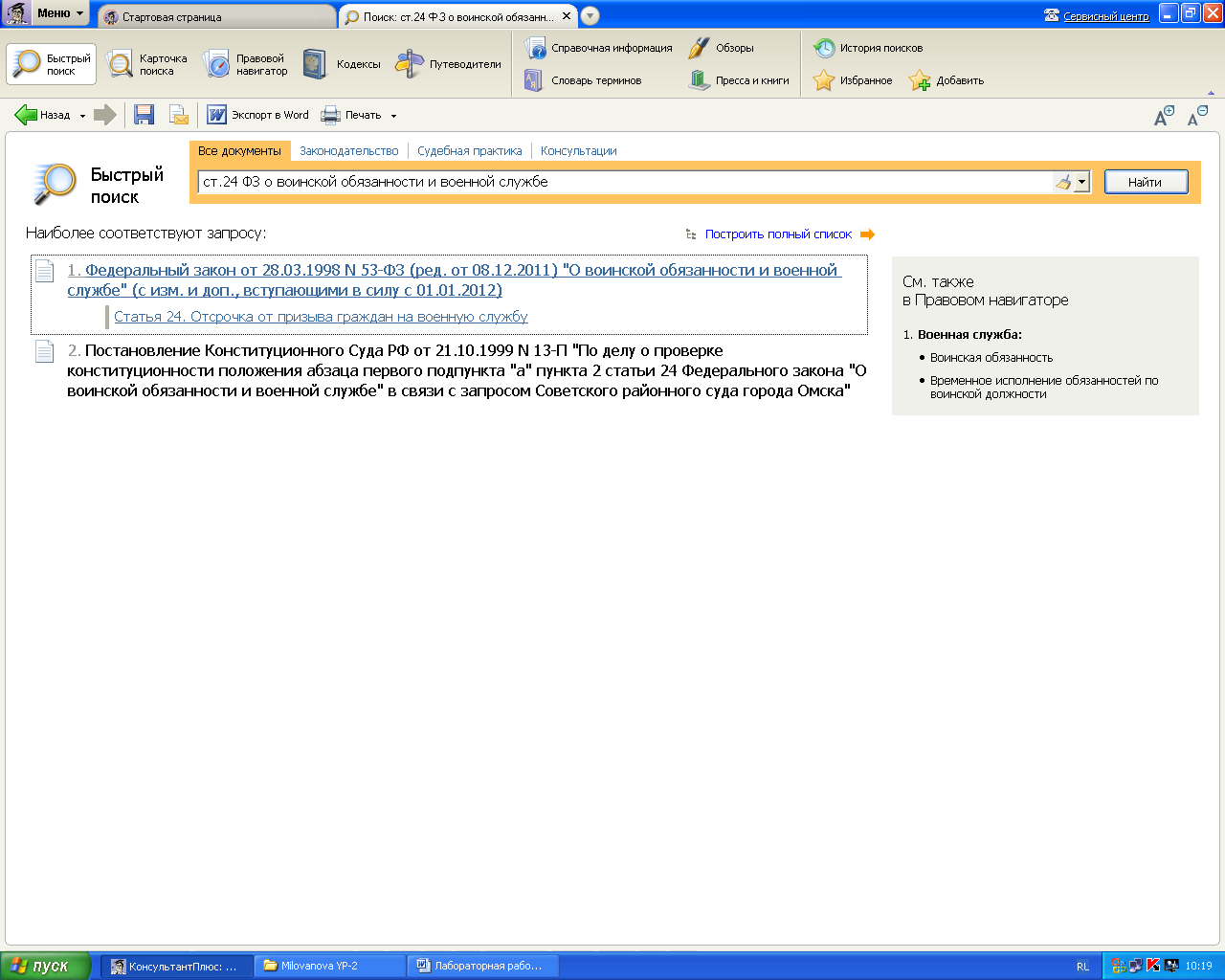Select Все документы tab
Image resolution: width=1225 pixels, height=980 pixels.
point(239,151)
